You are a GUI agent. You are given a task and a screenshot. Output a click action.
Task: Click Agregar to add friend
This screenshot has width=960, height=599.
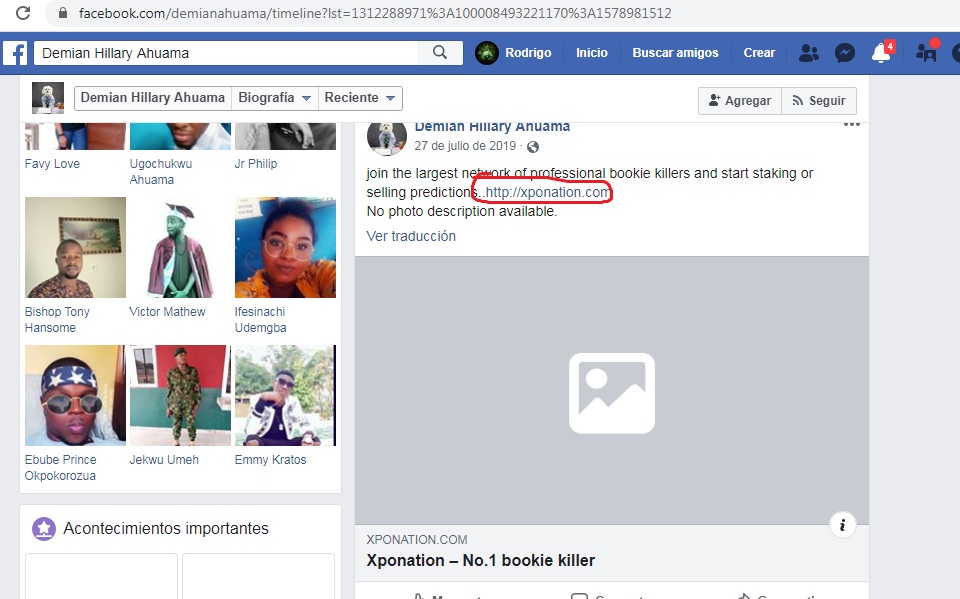[740, 101]
